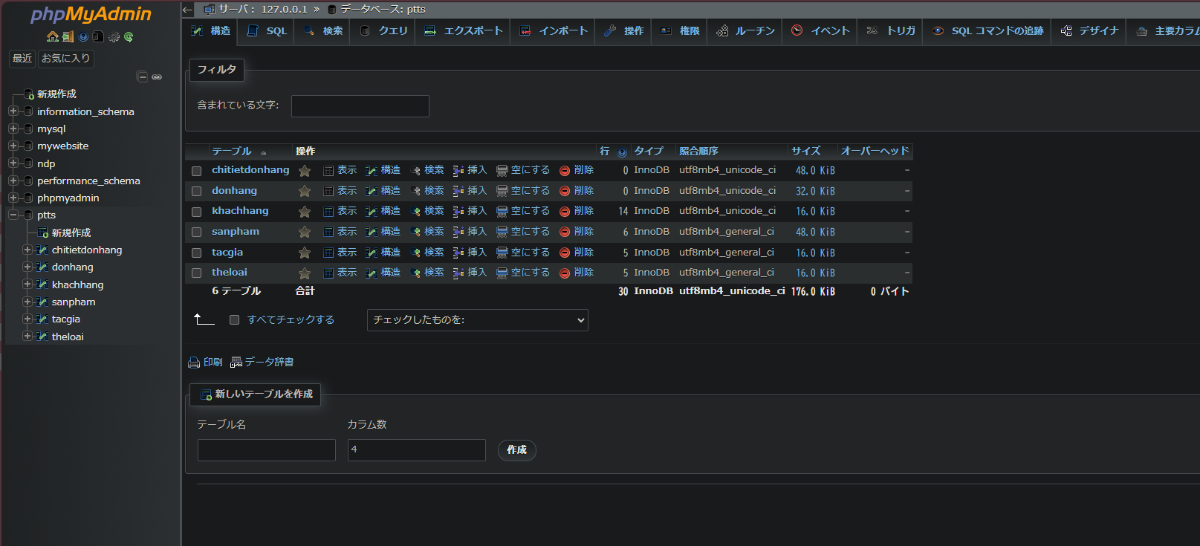Collapse the ptts database tree node
Image resolution: width=1200 pixels, height=546 pixels.
tap(14, 215)
